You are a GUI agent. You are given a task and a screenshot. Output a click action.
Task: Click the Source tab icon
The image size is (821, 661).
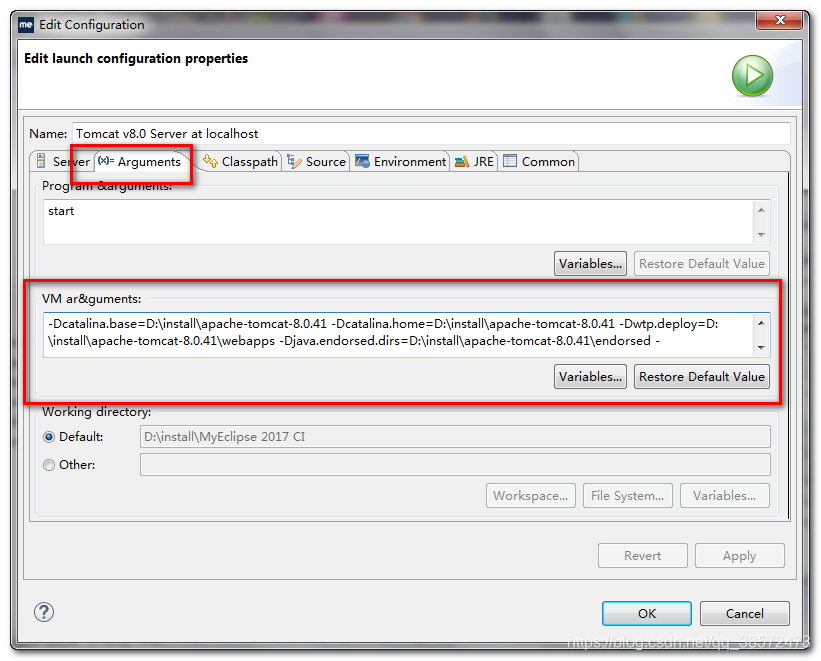[x=294, y=161]
